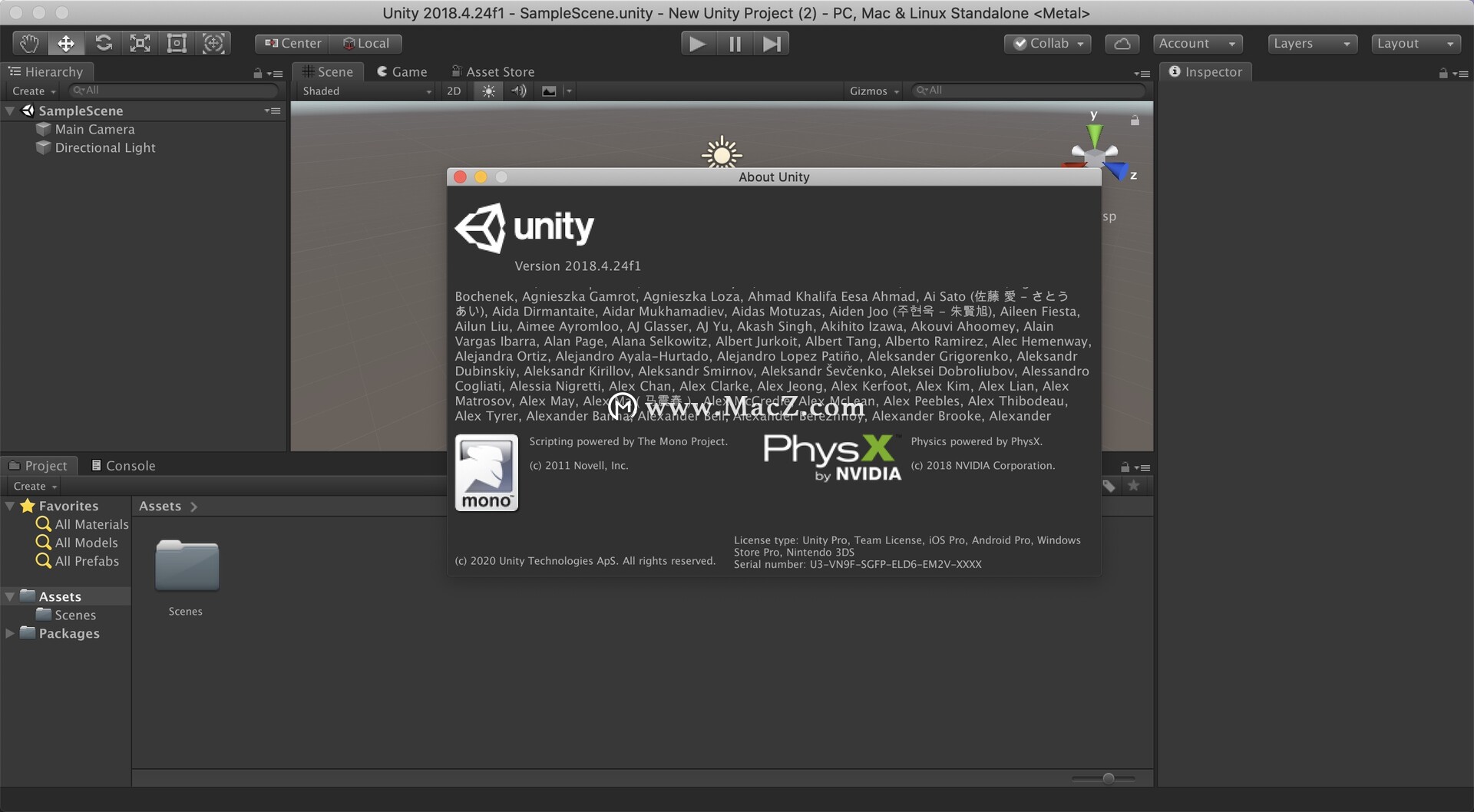This screenshot has height=812, width=1474.
Task: Toggle 2D scene view mode
Action: tap(454, 91)
